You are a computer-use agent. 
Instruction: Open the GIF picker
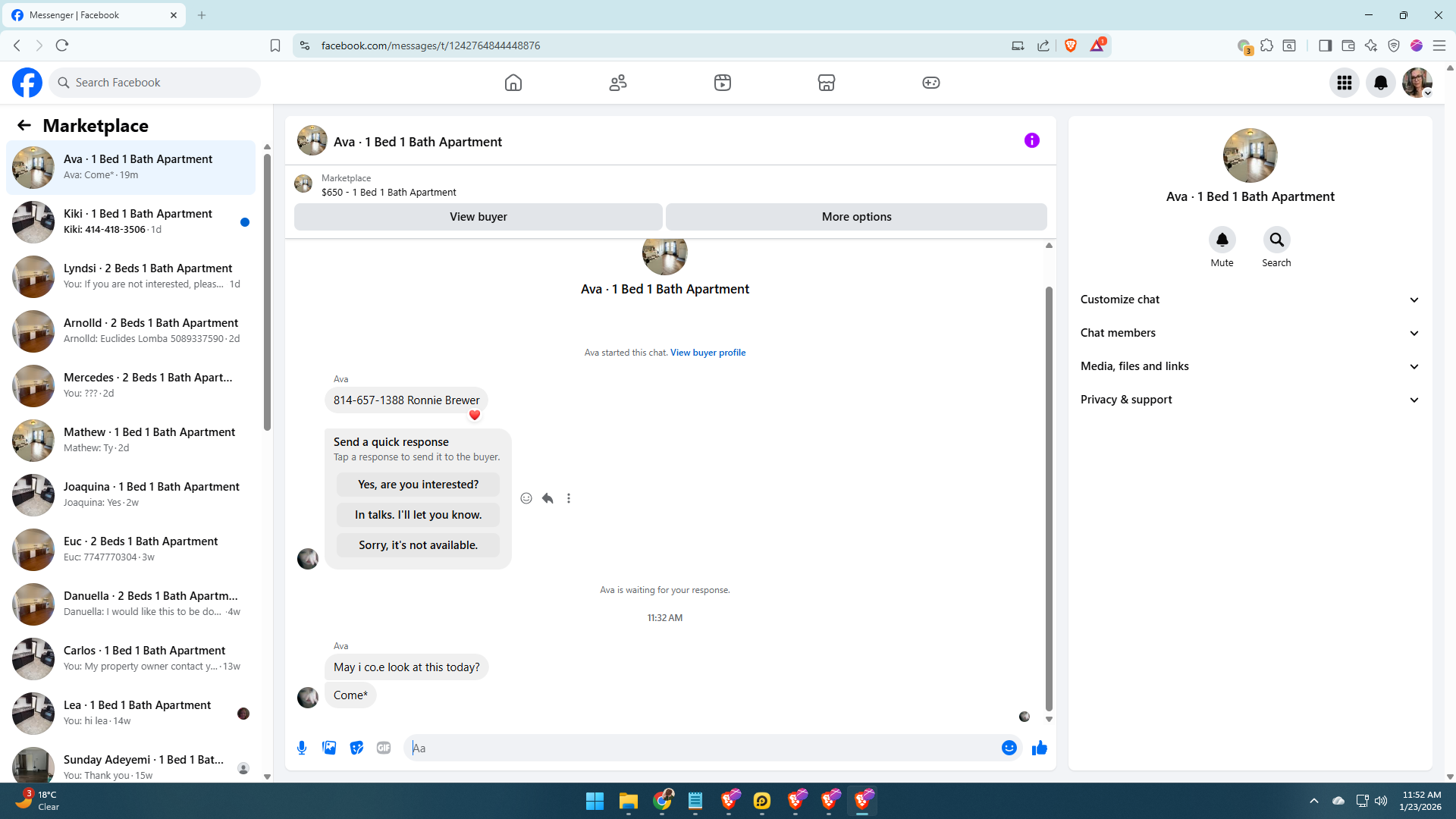pos(384,748)
